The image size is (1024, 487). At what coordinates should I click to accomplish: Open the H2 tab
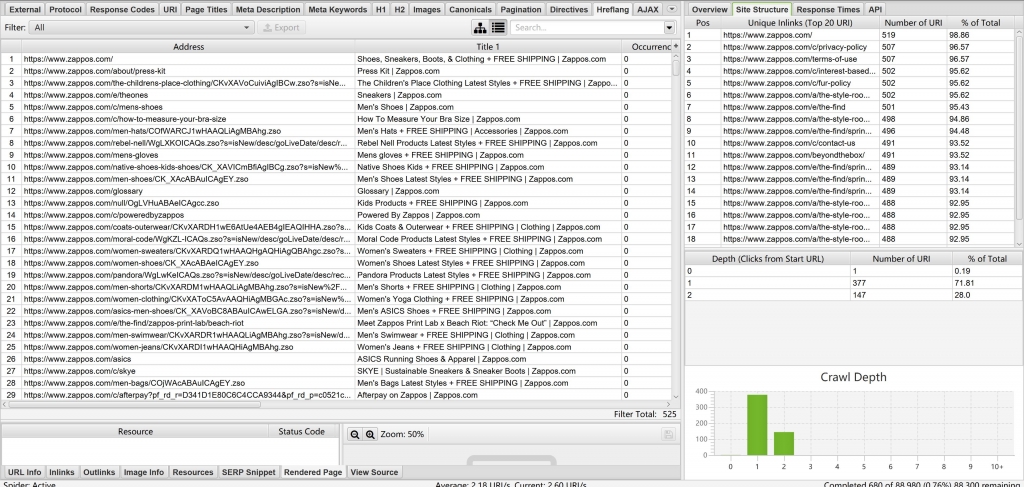(400, 10)
